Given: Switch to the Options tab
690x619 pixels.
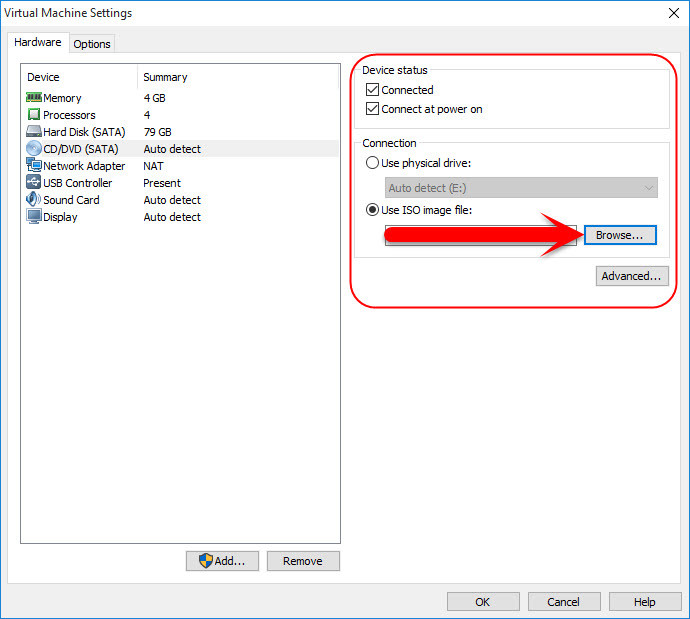Looking at the screenshot, I should [x=92, y=44].
